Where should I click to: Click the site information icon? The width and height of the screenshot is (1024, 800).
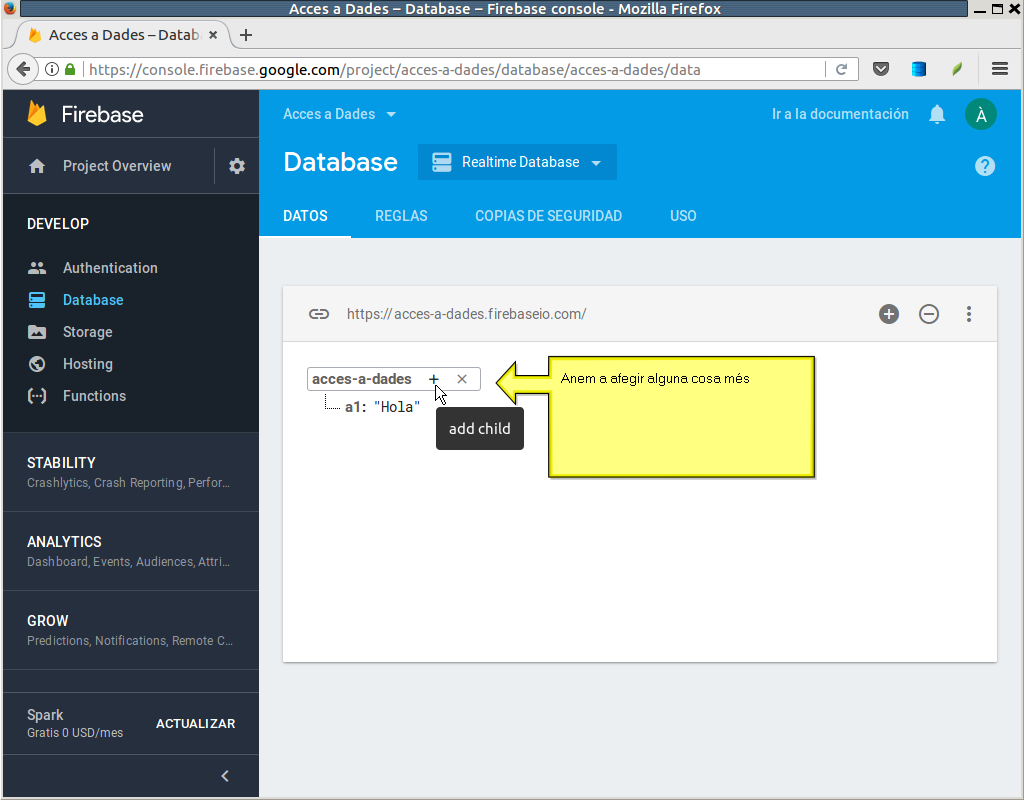click(x=52, y=69)
